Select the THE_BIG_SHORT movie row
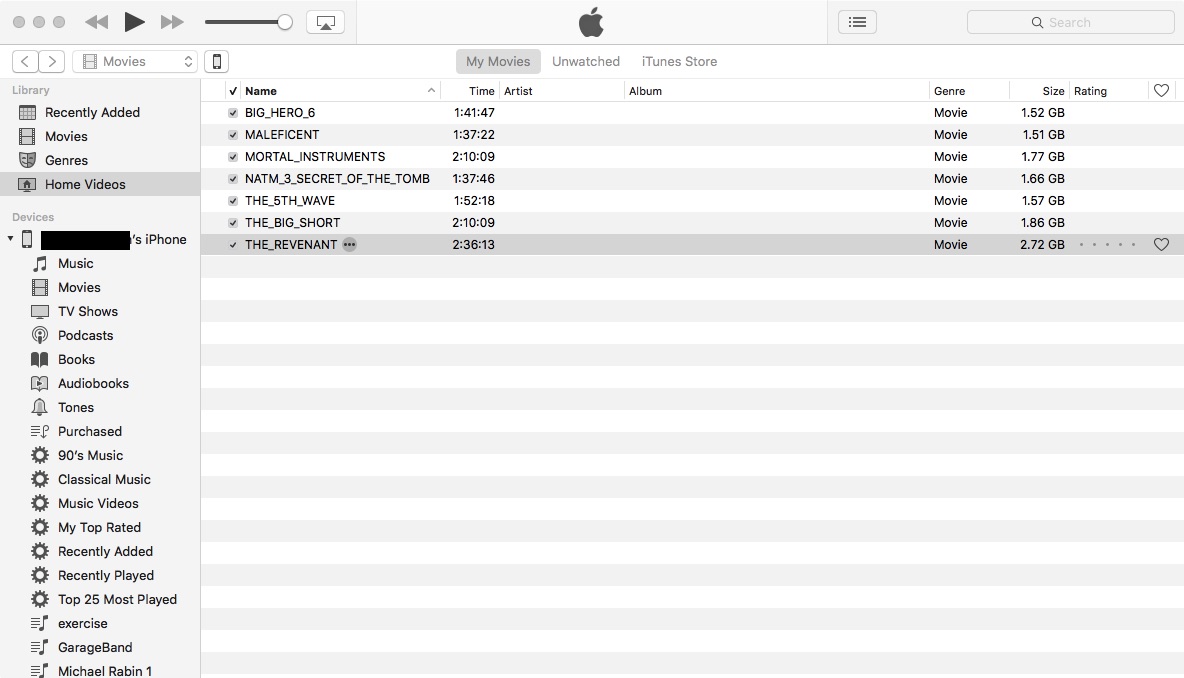The height and width of the screenshot is (678, 1184). 692,223
